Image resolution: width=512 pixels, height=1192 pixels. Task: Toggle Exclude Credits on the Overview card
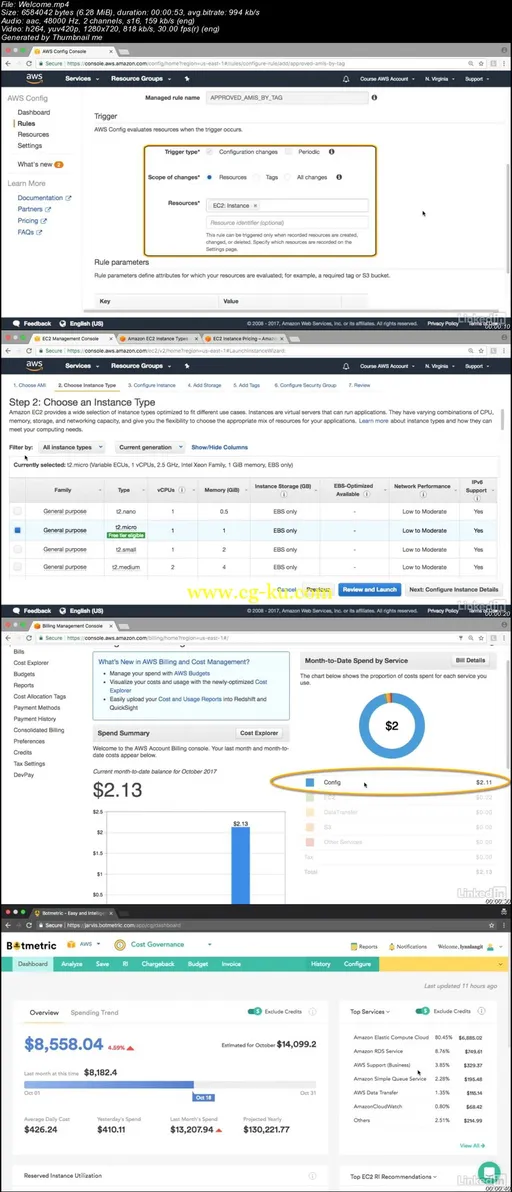click(256, 1012)
